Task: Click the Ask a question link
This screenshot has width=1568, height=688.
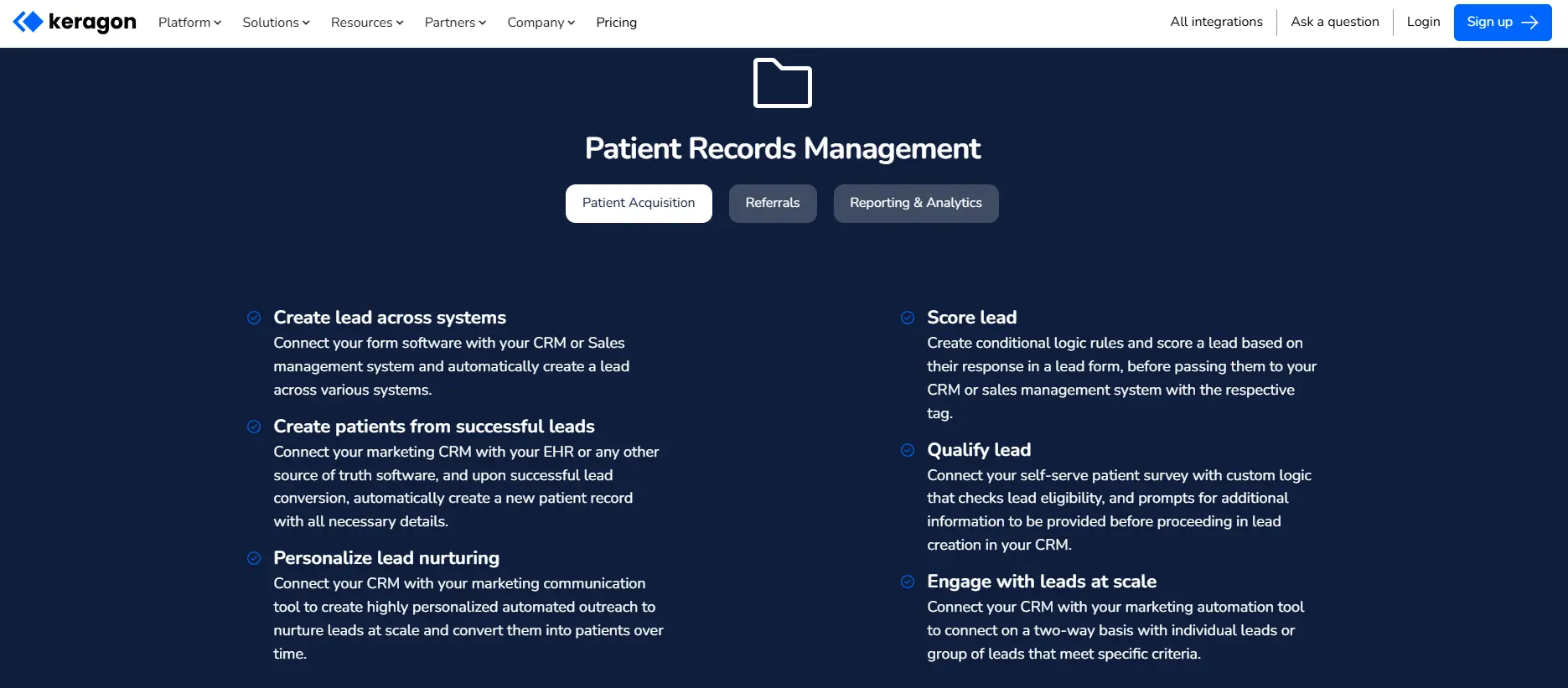Action: [x=1335, y=22]
